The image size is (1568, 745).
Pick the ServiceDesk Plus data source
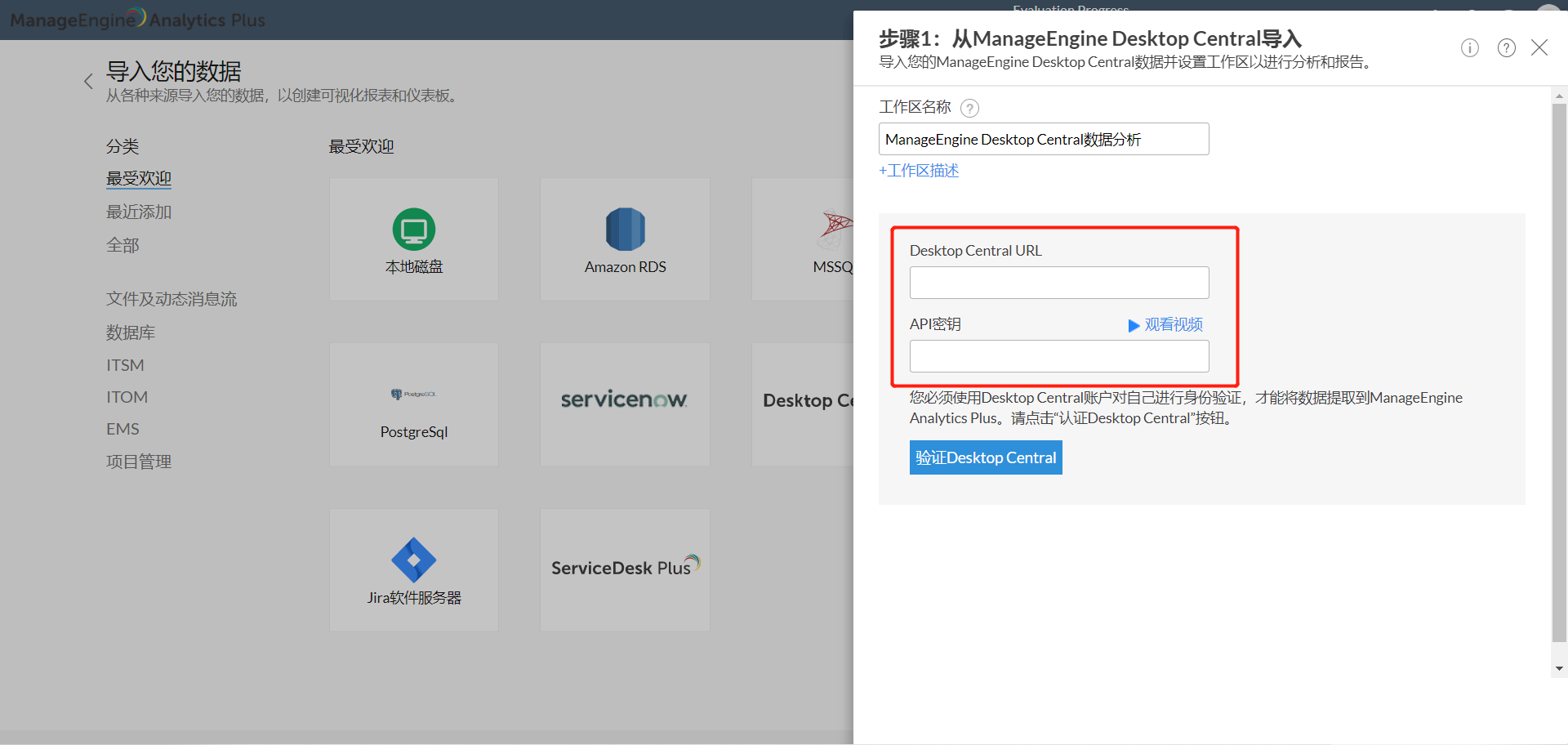pos(624,568)
